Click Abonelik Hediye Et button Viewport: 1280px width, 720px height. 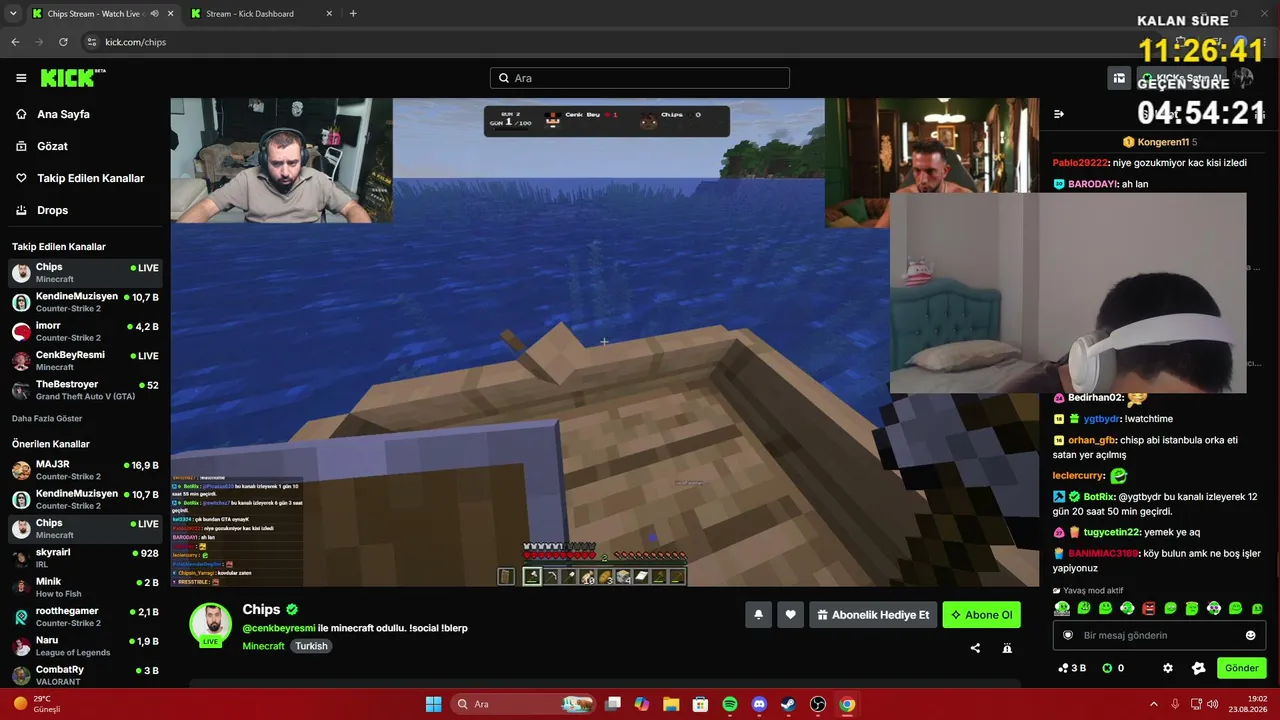[x=873, y=615]
